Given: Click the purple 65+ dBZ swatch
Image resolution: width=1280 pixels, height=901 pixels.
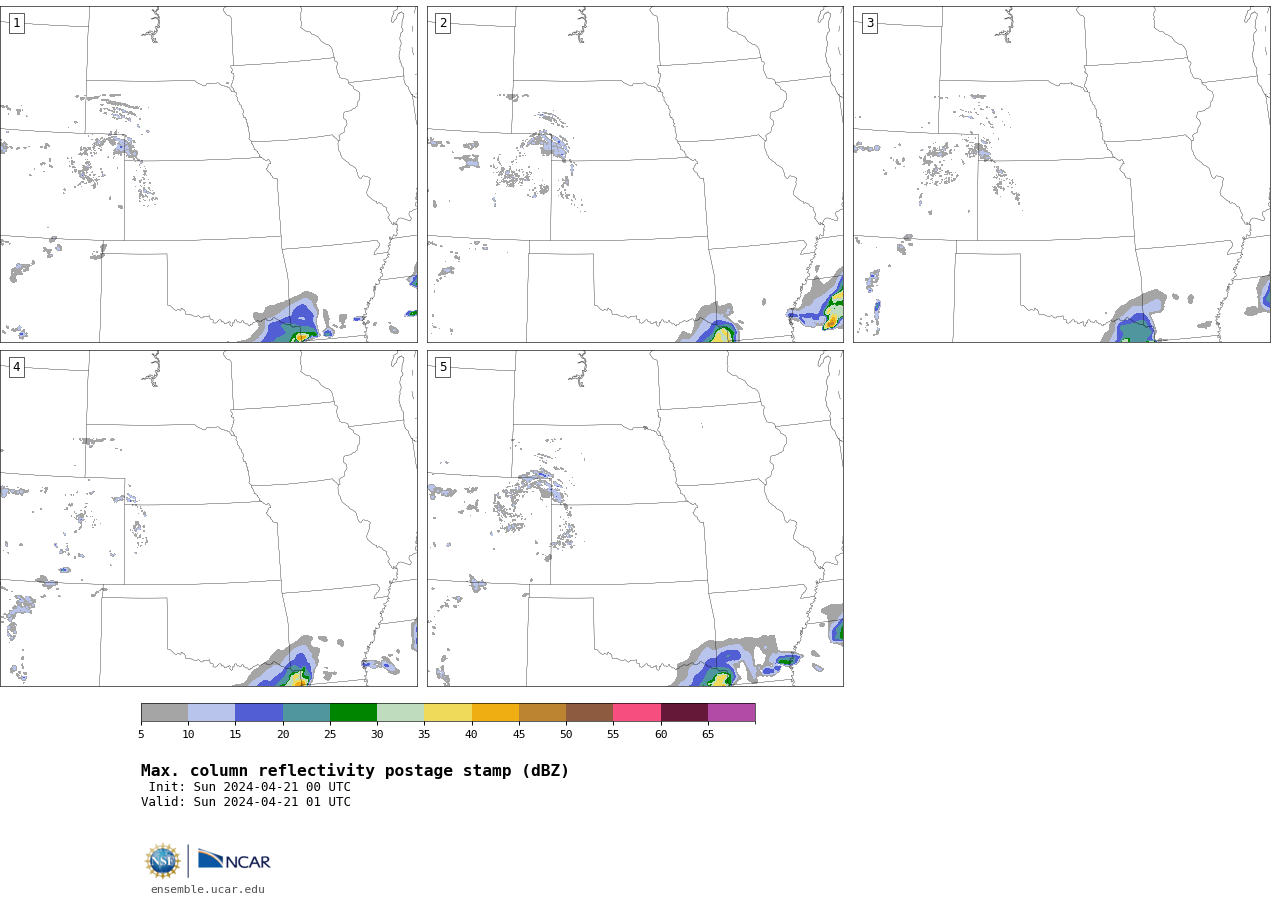Looking at the screenshot, I should (x=731, y=712).
